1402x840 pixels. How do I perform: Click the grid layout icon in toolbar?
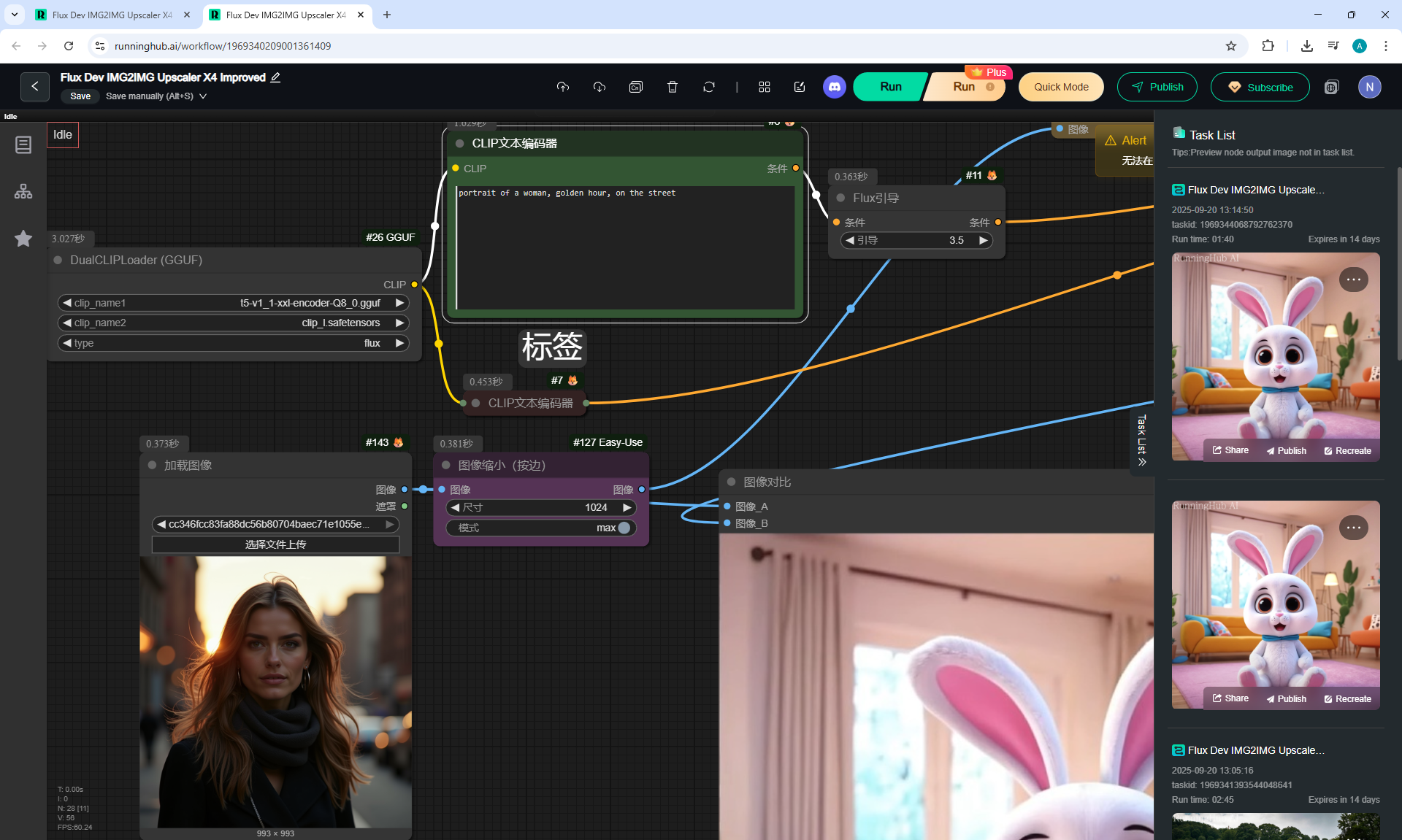tap(764, 87)
